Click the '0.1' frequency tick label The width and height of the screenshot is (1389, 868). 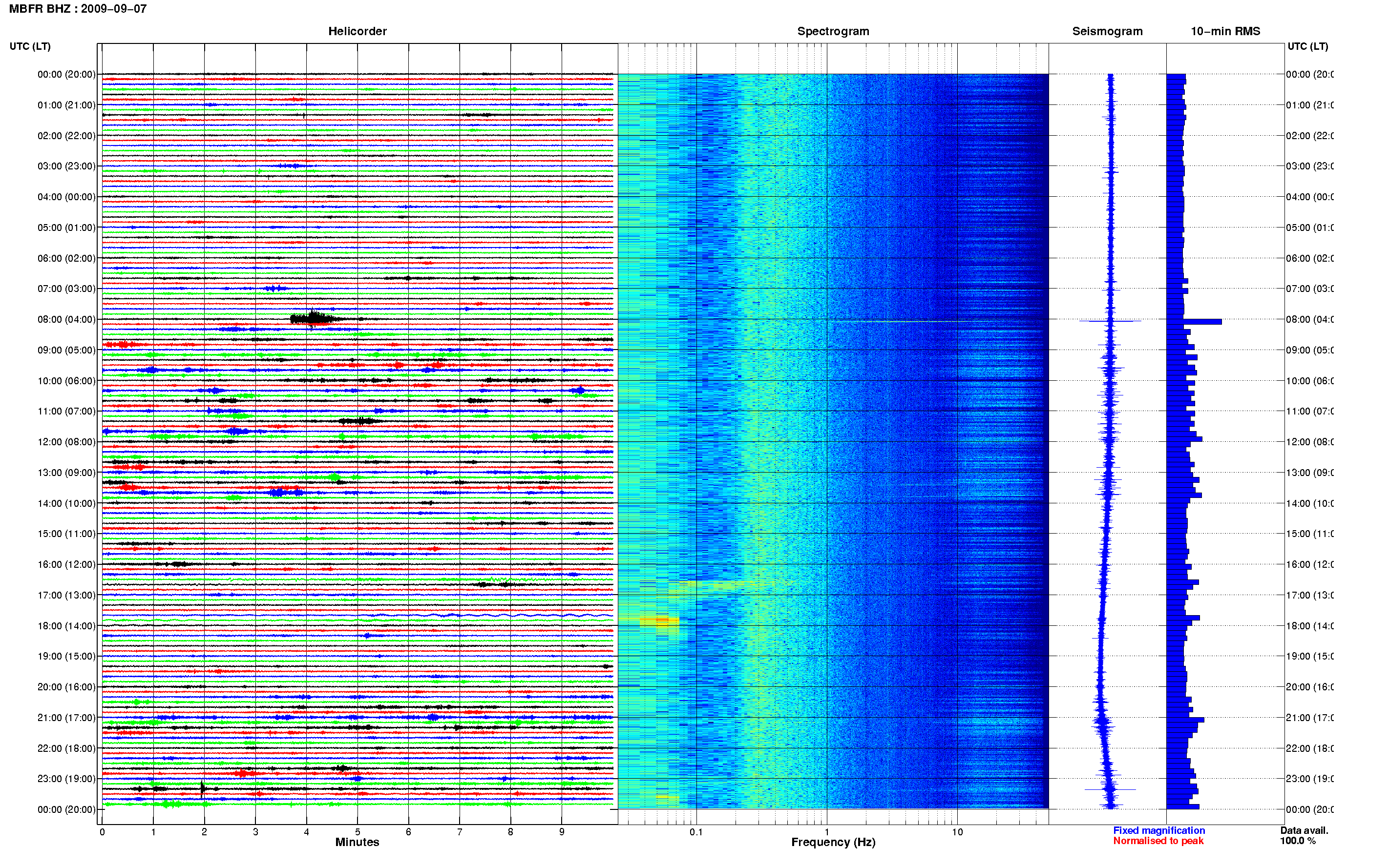(x=696, y=832)
